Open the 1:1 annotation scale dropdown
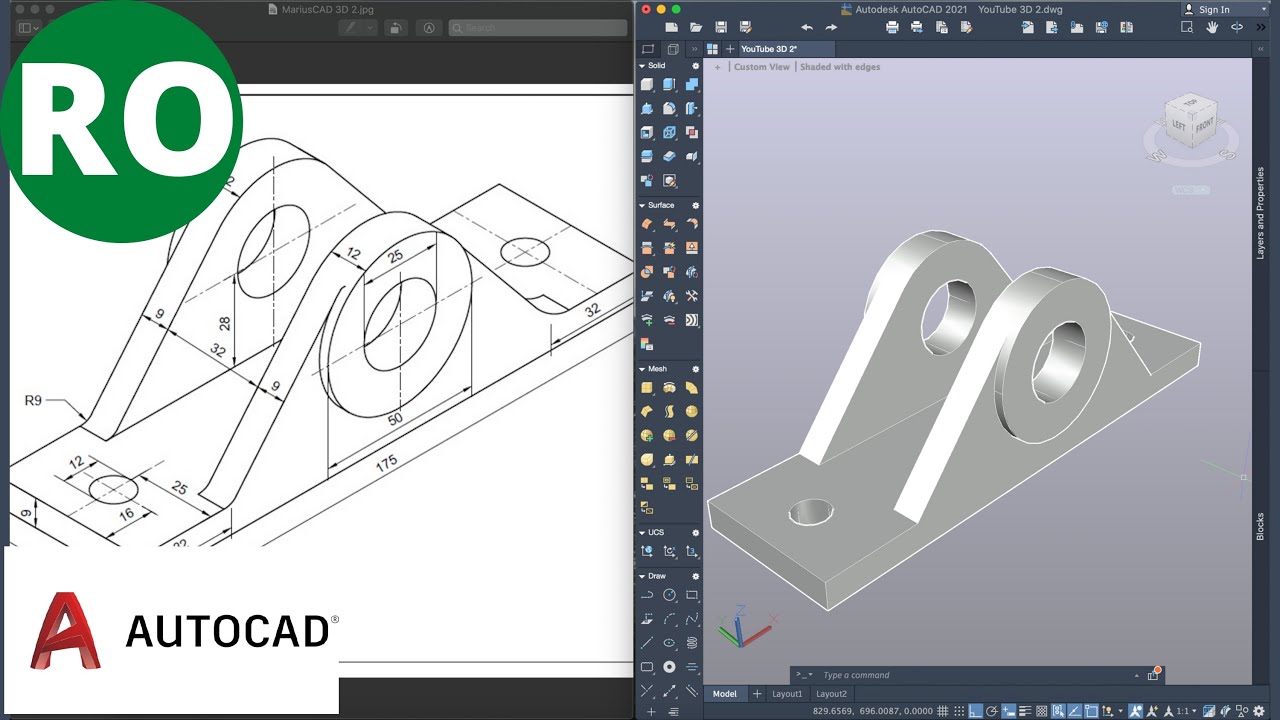The width and height of the screenshot is (1280, 720). [x=1188, y=710]
